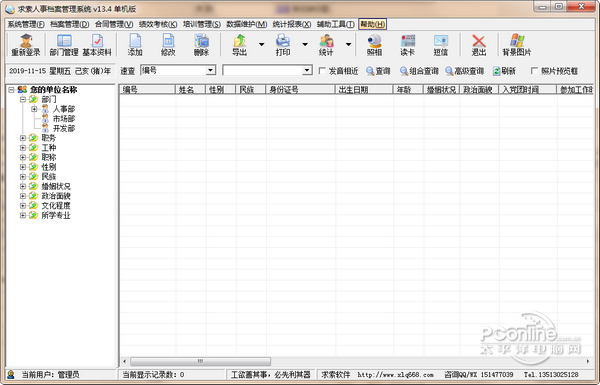Open 部门管理 department management
The width and height of the screenshot is (600, 385).
64,45
